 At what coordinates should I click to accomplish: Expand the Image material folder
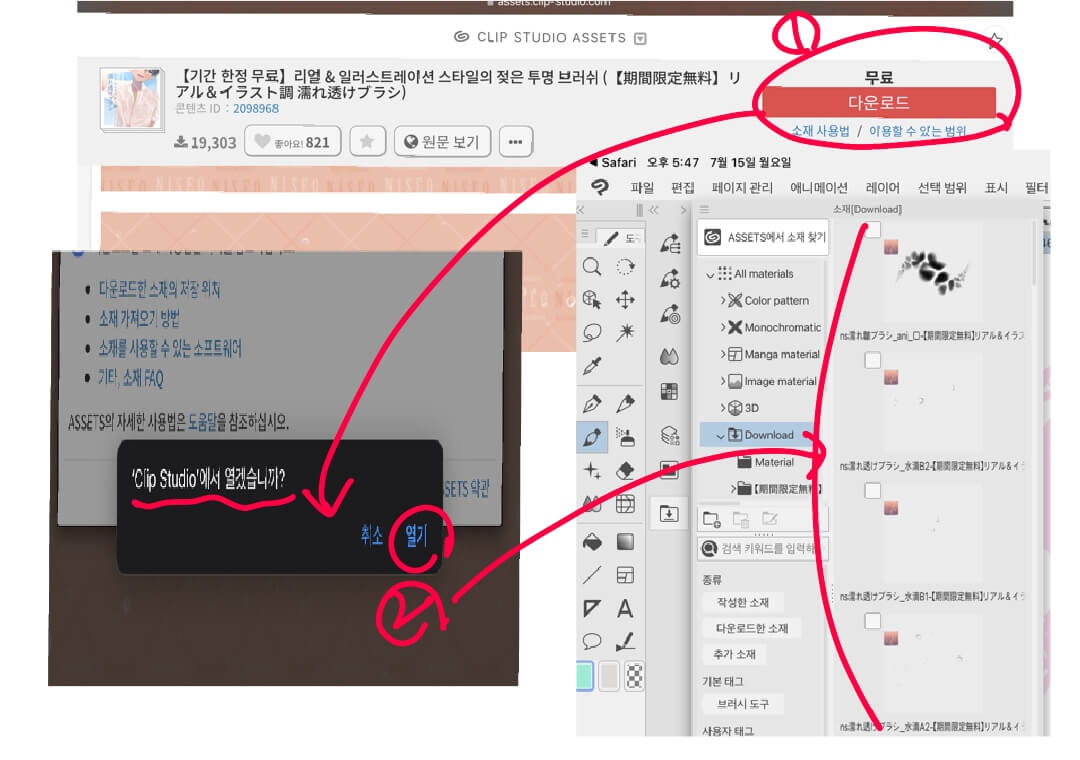tap(723, 381)
